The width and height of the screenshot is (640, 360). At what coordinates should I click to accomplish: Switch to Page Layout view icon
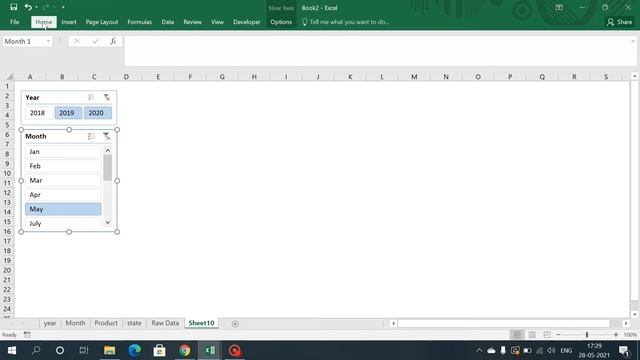pyautogui.click(x=532, y=335)
